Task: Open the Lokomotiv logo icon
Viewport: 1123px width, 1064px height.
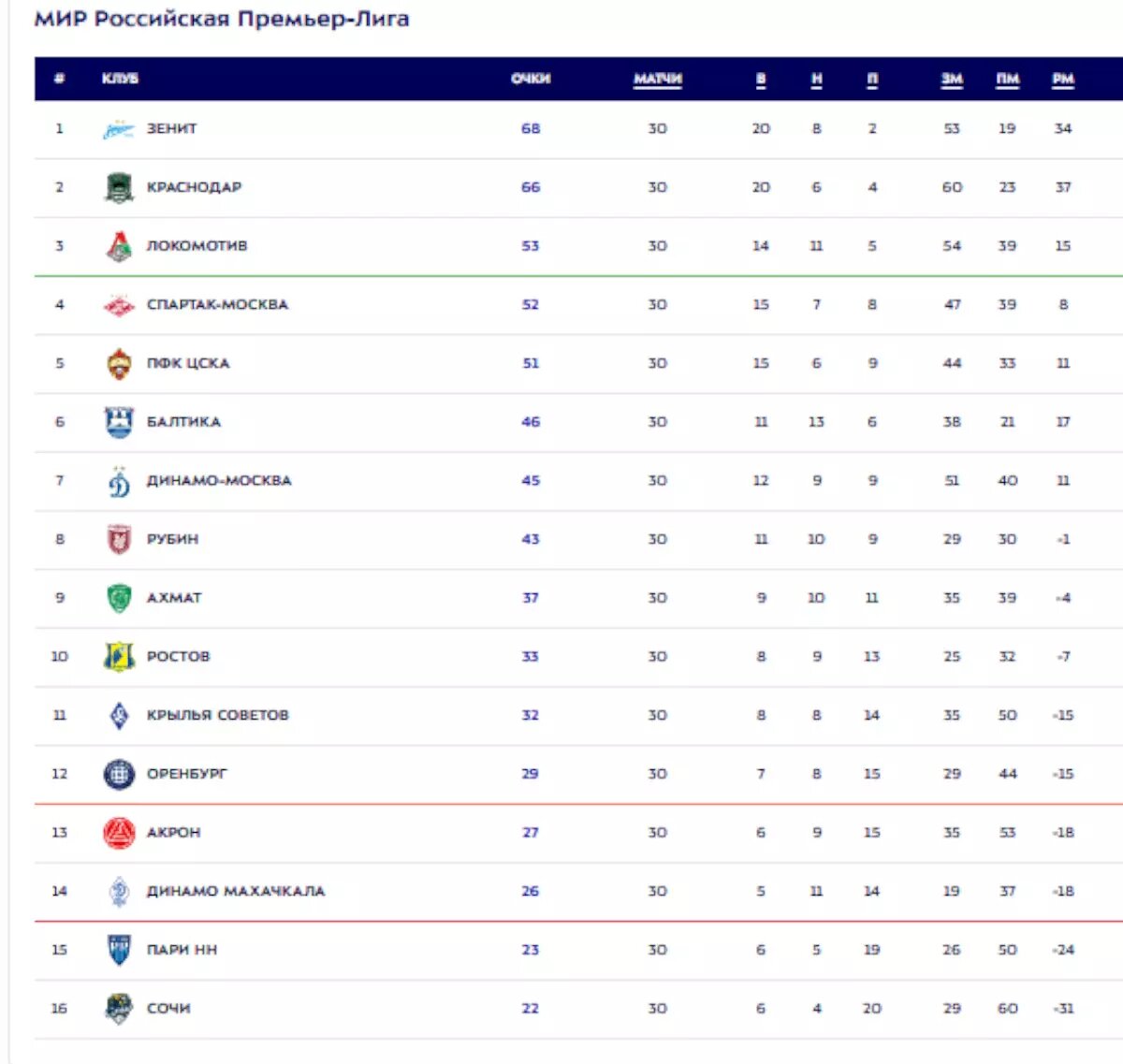Action: [119, 246]
